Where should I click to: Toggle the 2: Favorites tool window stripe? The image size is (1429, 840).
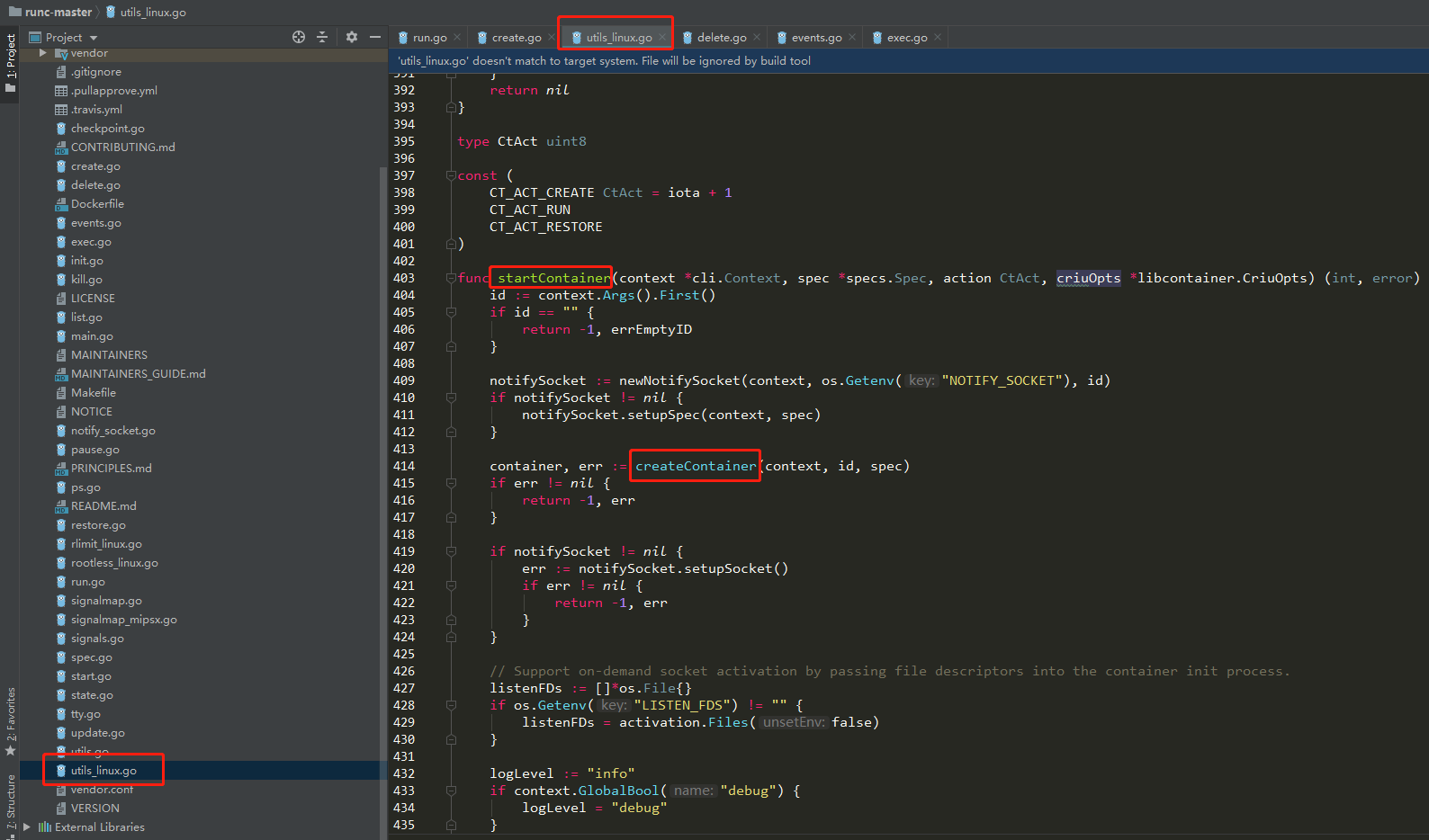(x=10, y=721)
